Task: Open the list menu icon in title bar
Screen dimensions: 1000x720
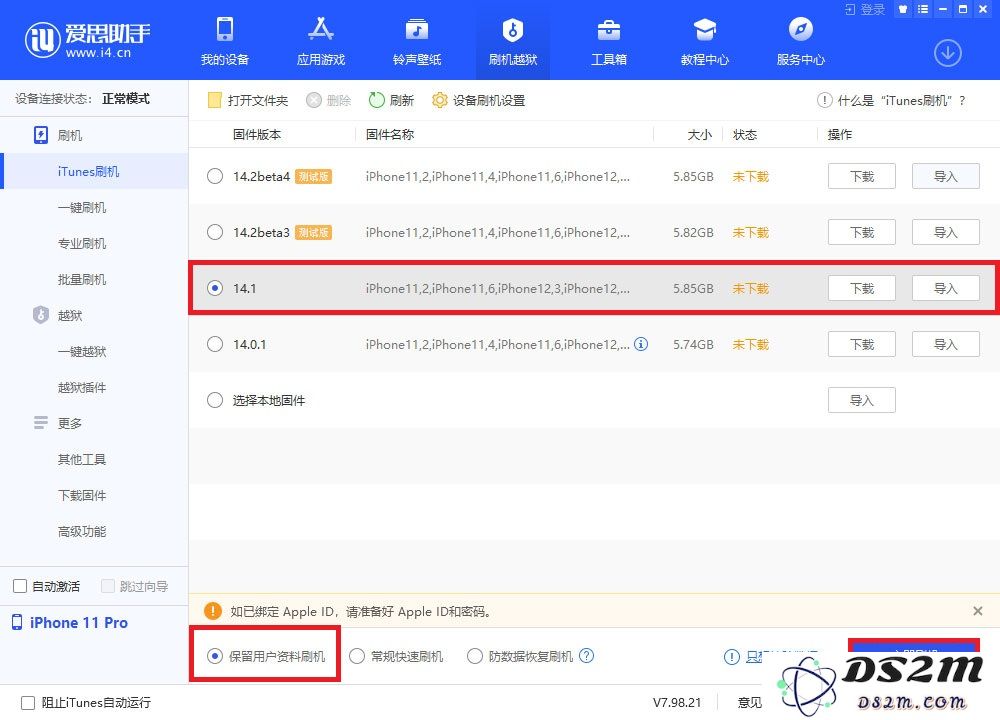Action: (923, 9)
